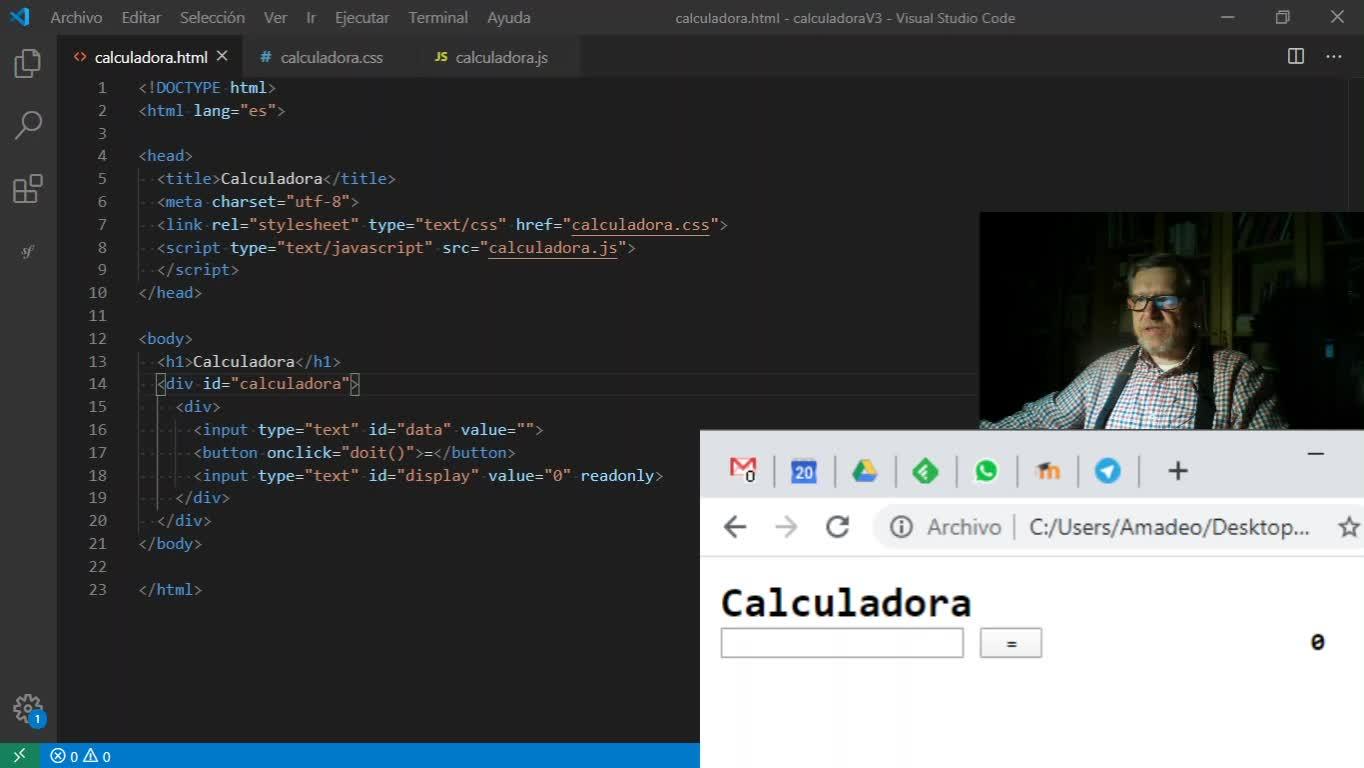Click the '=' button on the Calculadora page
Image resolution: width=1364 pixels, height=768 pixels.
pyautogui.click(x=1011, y=643)
